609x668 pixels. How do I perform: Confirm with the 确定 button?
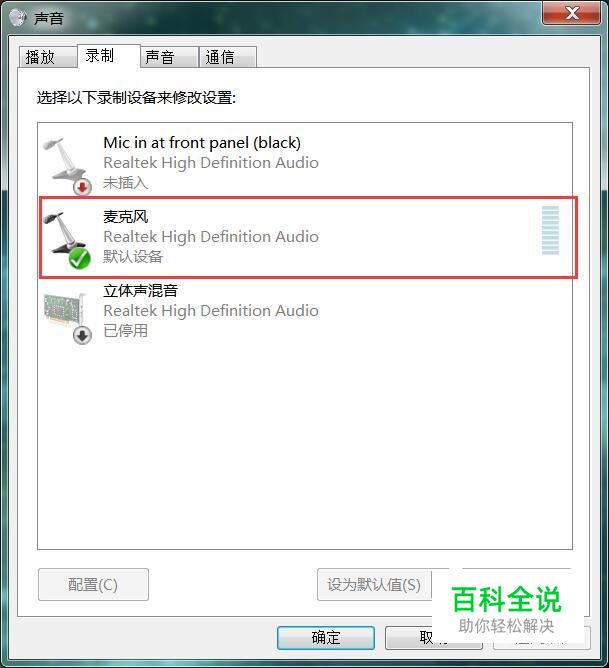326,638
